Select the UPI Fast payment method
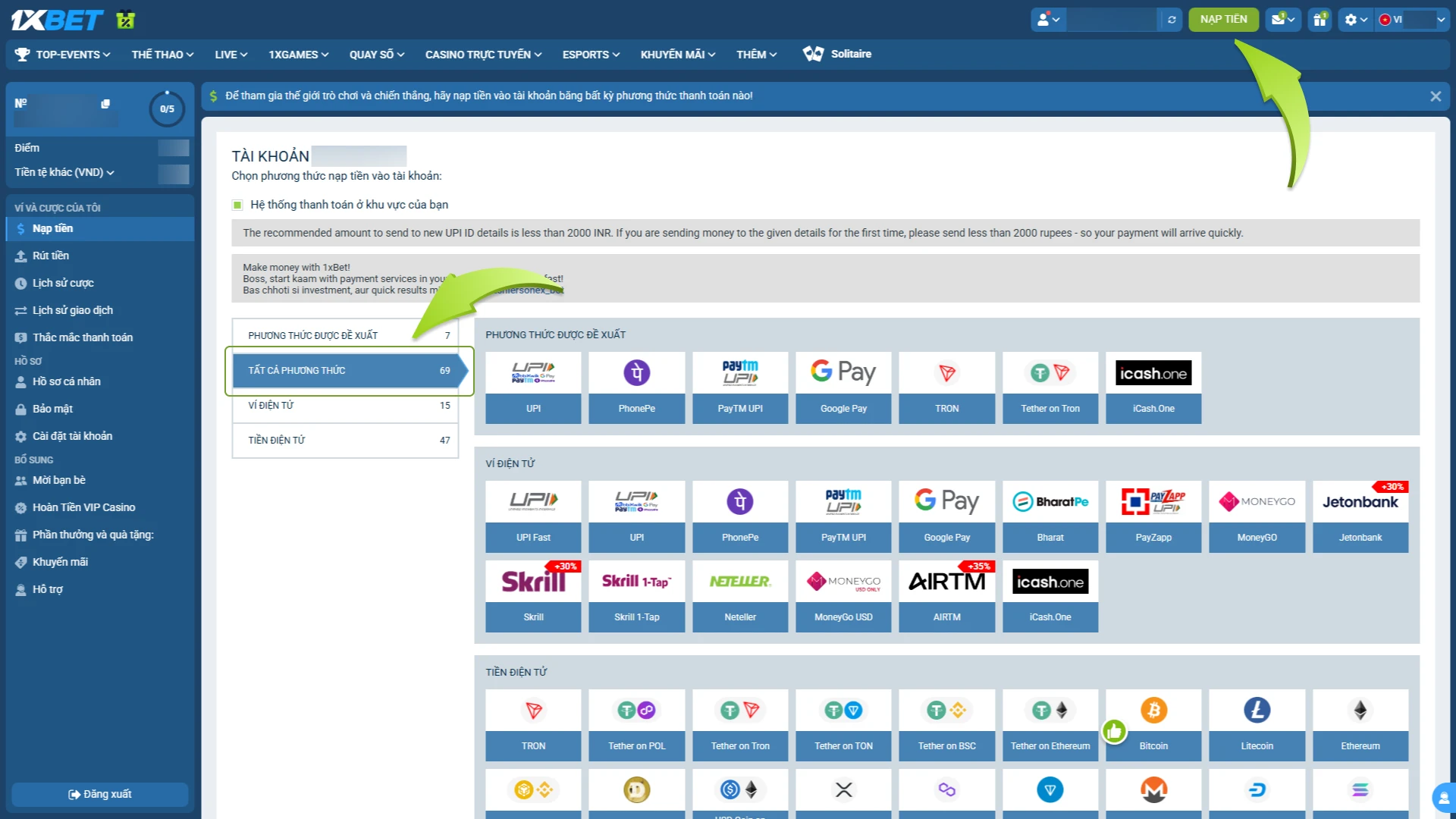Viewport: 1456px width, 819px height. (533, 516)
